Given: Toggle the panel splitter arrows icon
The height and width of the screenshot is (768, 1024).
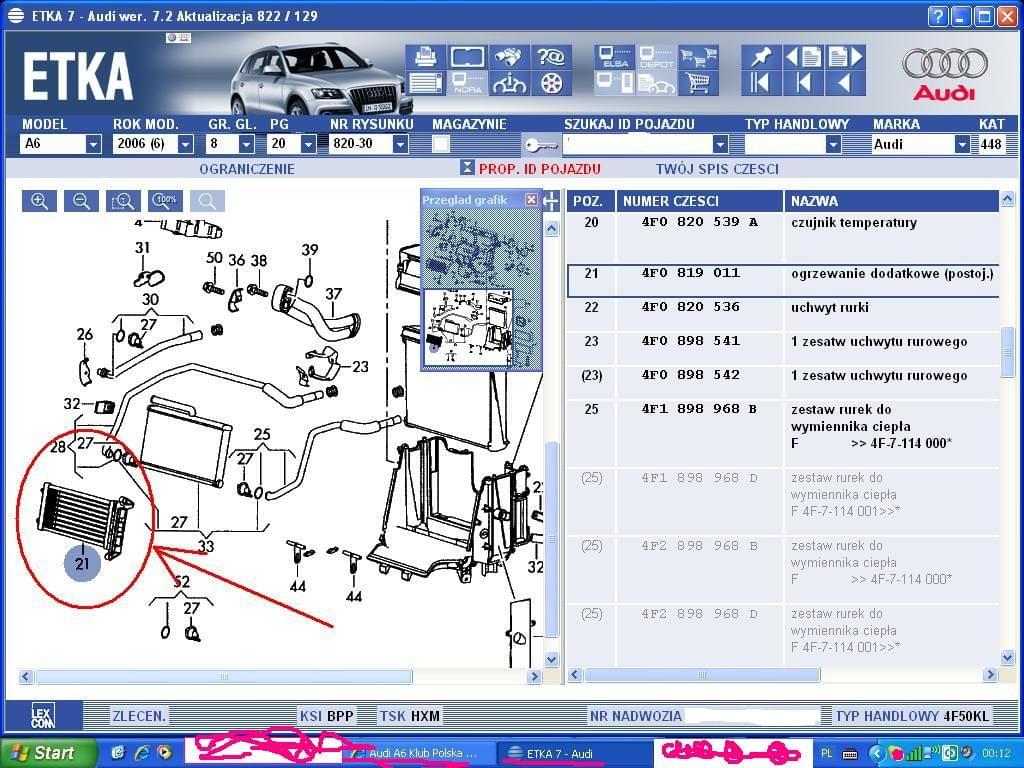Looking at the screenshot, I should [x=551, y=201].
